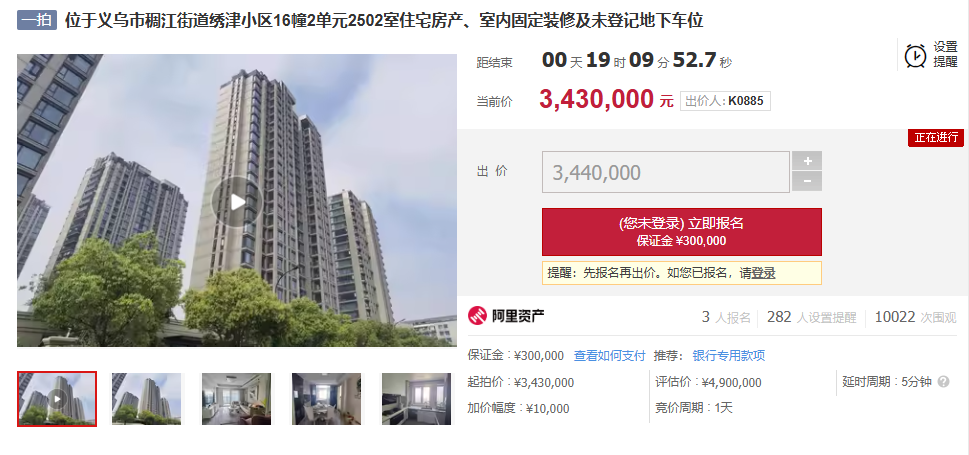Select the living room thumbnail

(x=236, y=399)
